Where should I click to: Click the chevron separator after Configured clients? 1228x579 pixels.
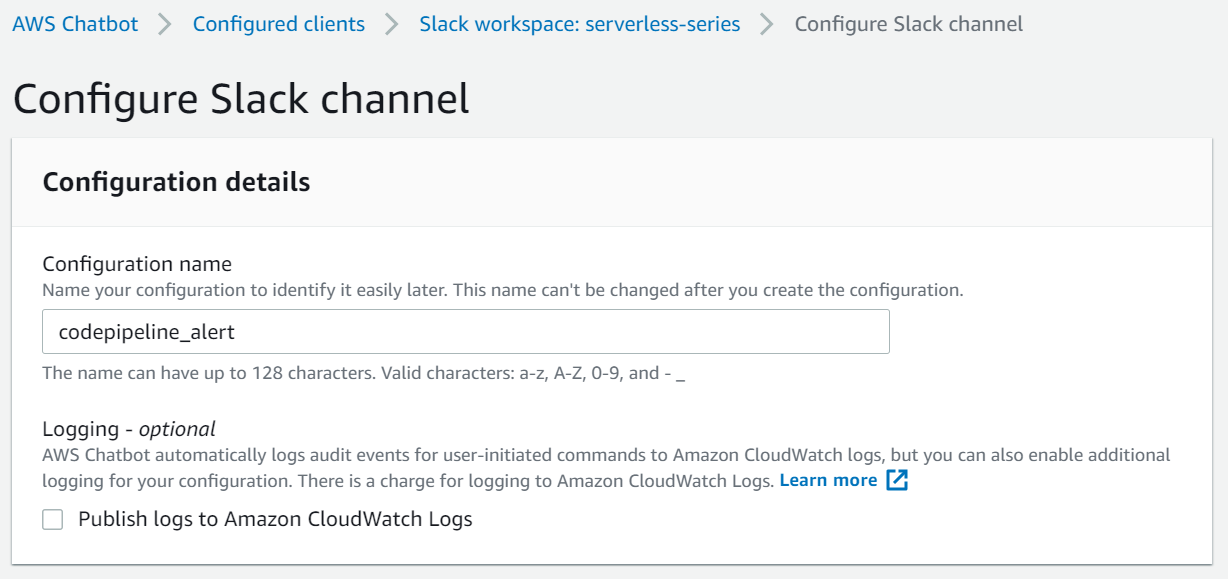tap(392, 24)
